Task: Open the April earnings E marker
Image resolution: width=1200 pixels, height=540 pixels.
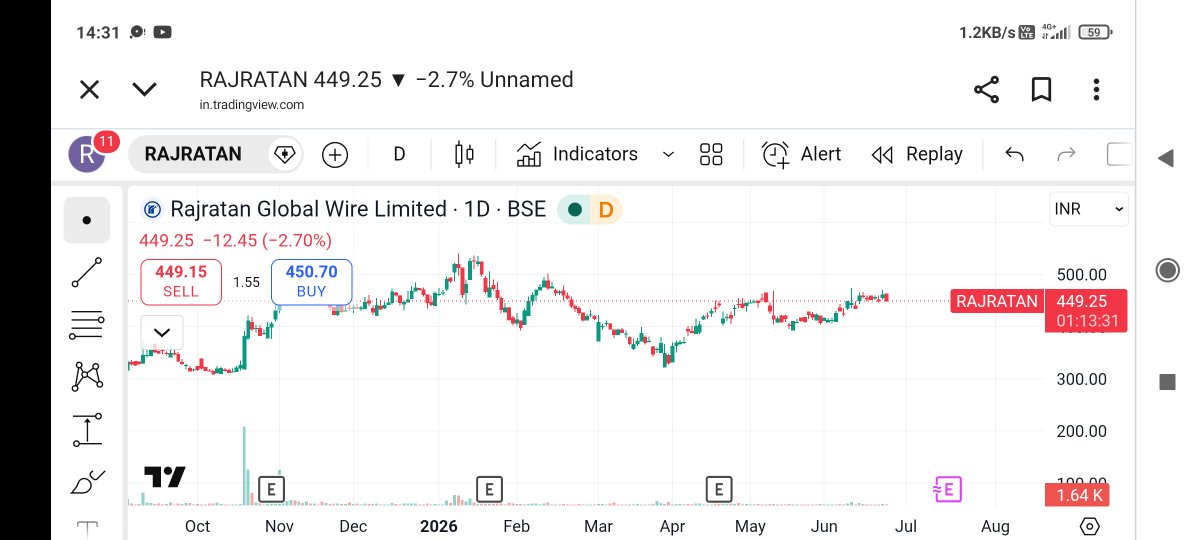Action: click(x=718, y=489)
